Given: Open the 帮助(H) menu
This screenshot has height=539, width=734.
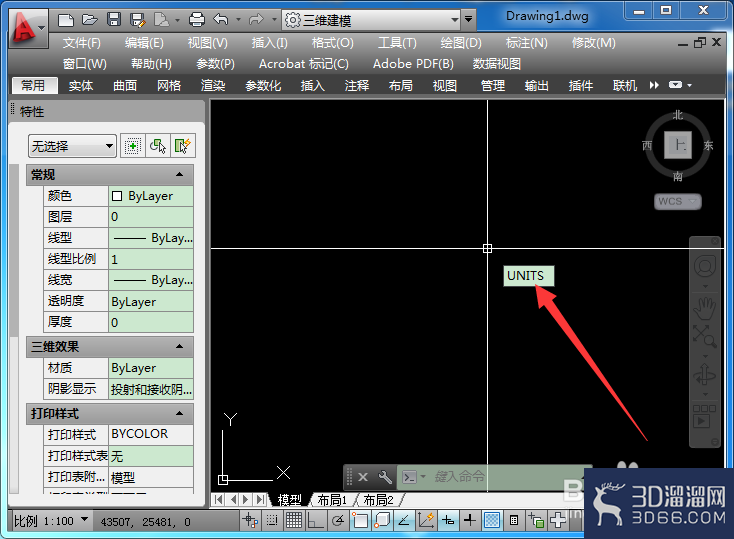Looking at the screenshot, I should [x=151, y=64].
